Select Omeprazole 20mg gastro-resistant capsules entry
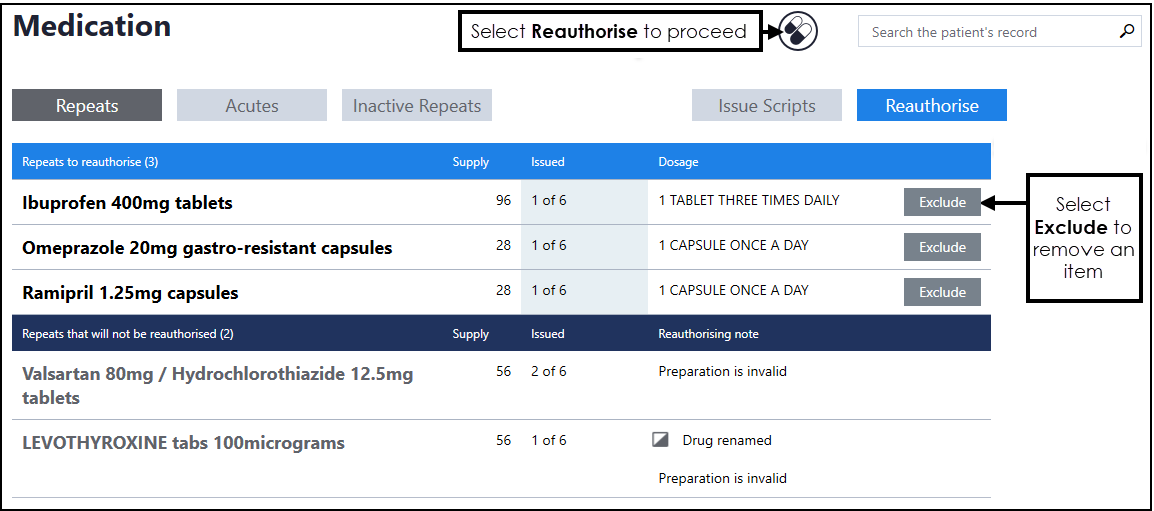This screenshot has height=511, width=1154. [207, 248]
